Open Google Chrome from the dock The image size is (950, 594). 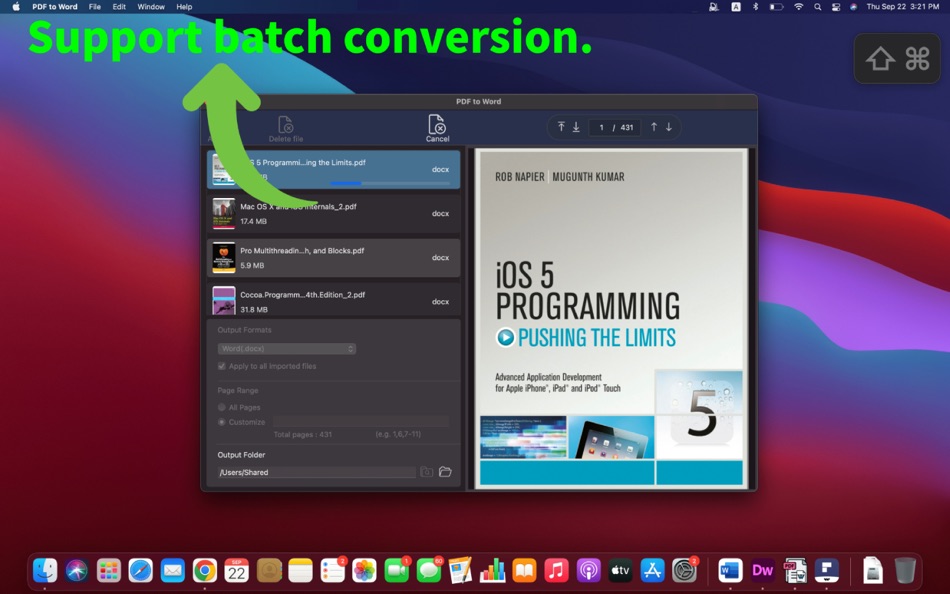coord(205,570)
